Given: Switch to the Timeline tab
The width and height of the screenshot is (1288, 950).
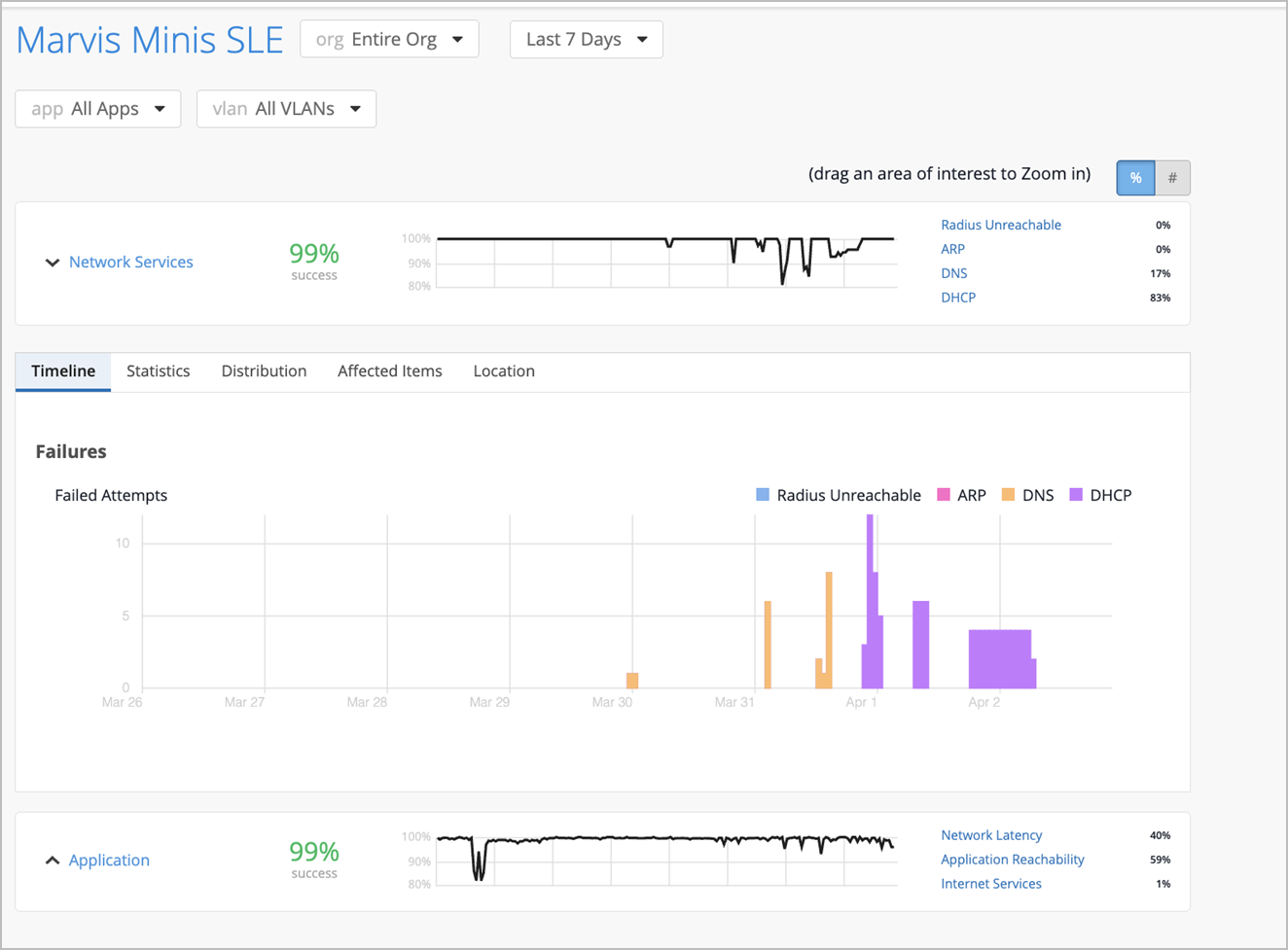Looking at the screenshot, I should (63, 371).
